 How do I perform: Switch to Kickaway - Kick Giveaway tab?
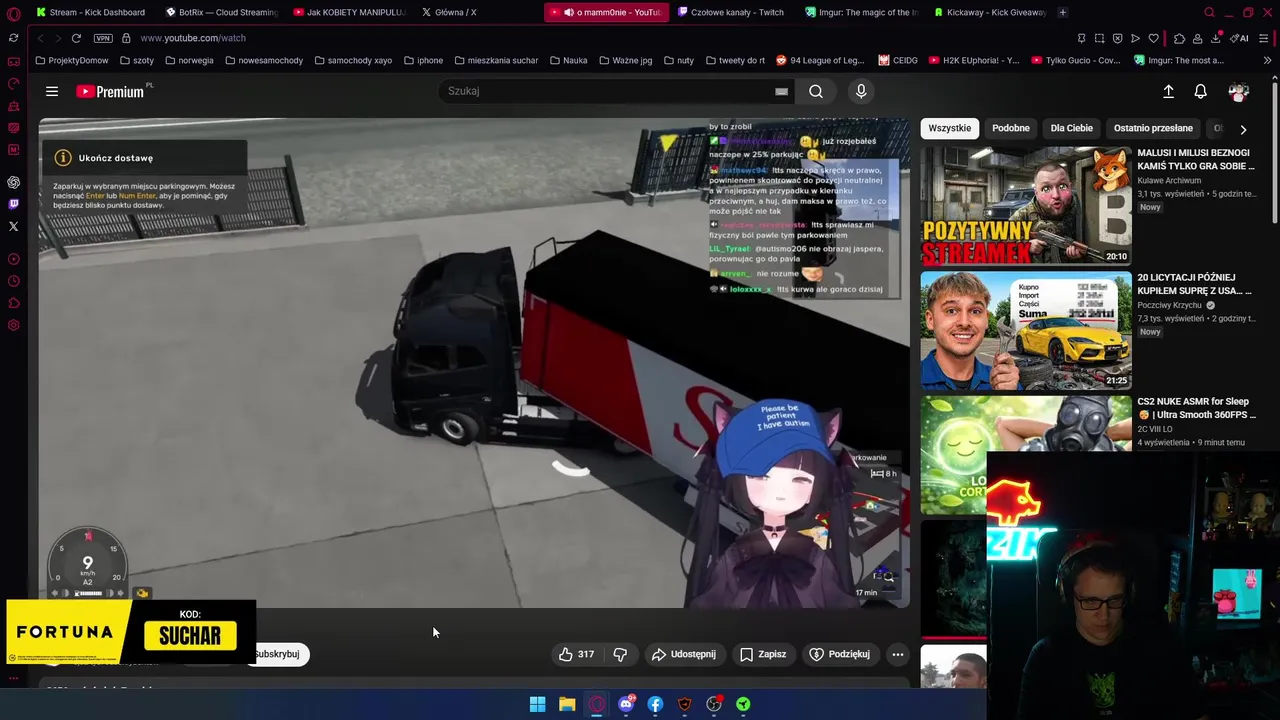tap(990, 12)
